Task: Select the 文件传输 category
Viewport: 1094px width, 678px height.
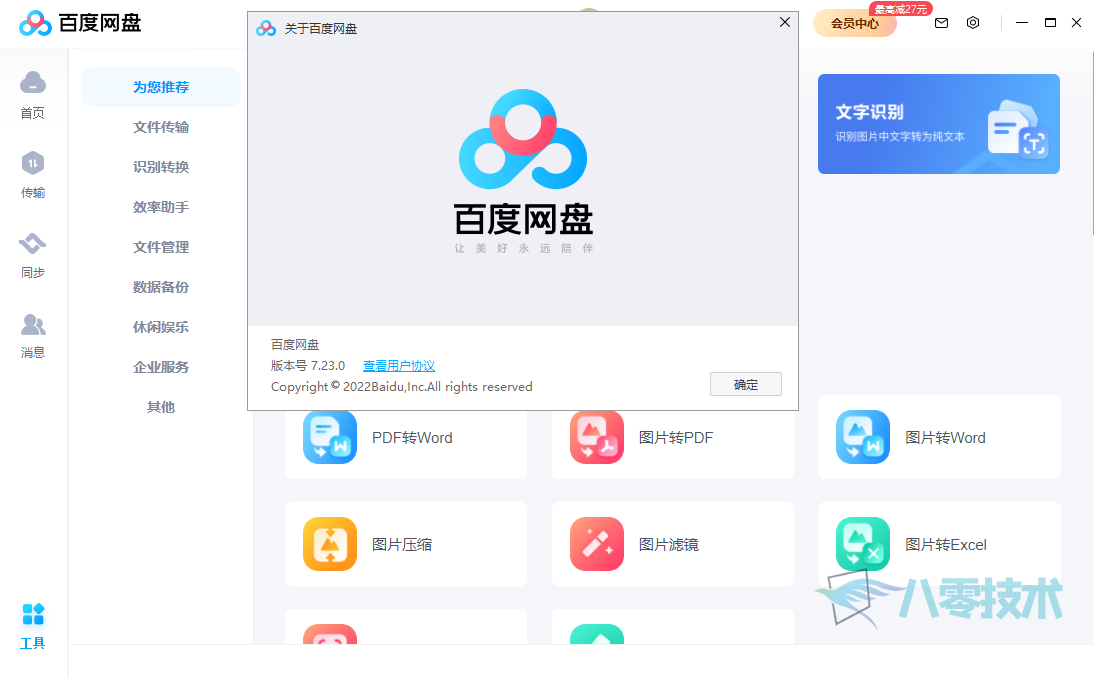Action: (x=161, y=127)
